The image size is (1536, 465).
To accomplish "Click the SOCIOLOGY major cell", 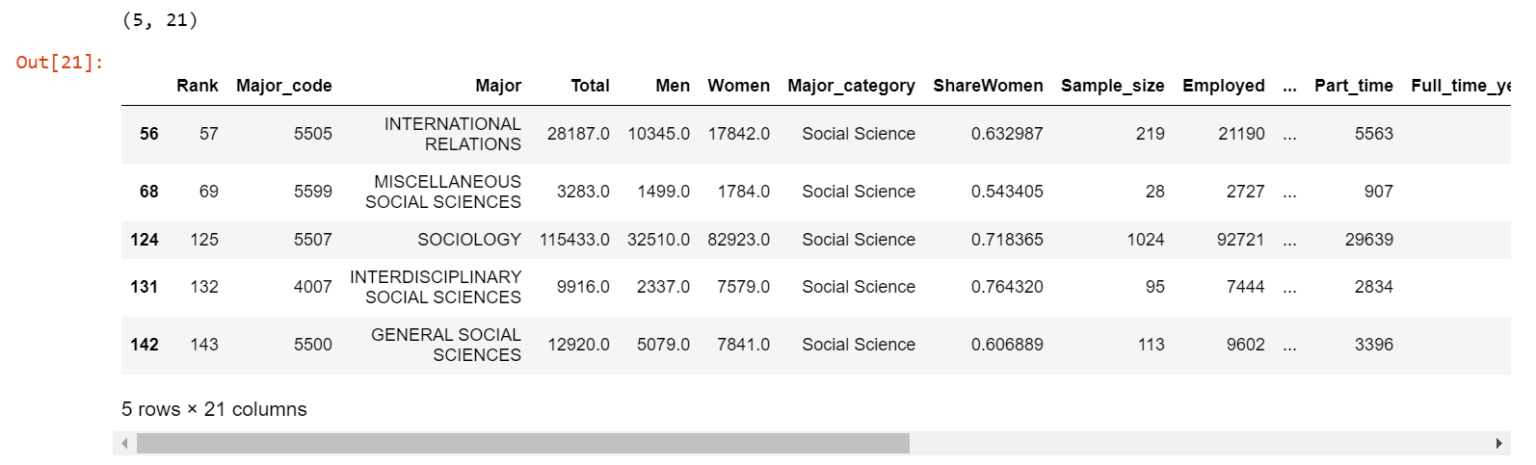I will point(470,240).
